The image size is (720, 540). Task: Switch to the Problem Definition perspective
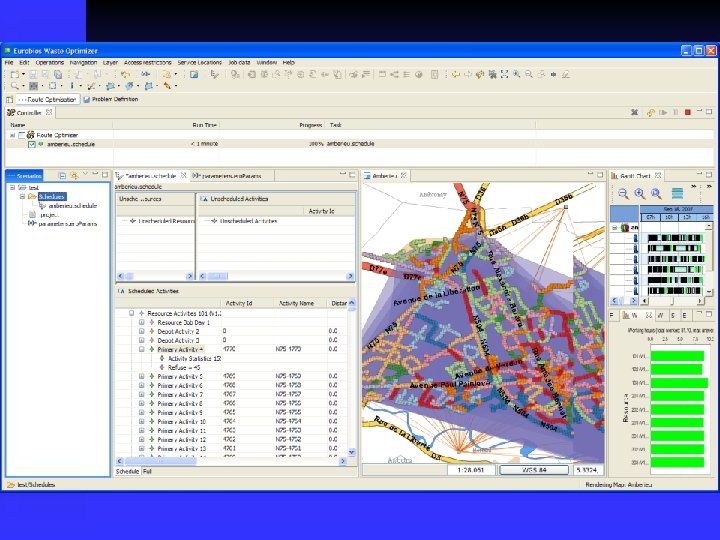point(112,99)
